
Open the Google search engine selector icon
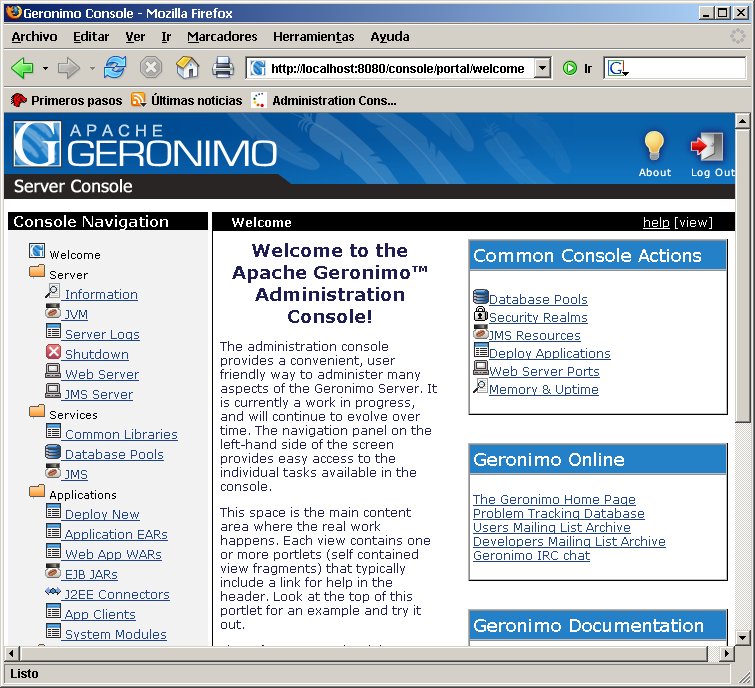tap(618, 68)
